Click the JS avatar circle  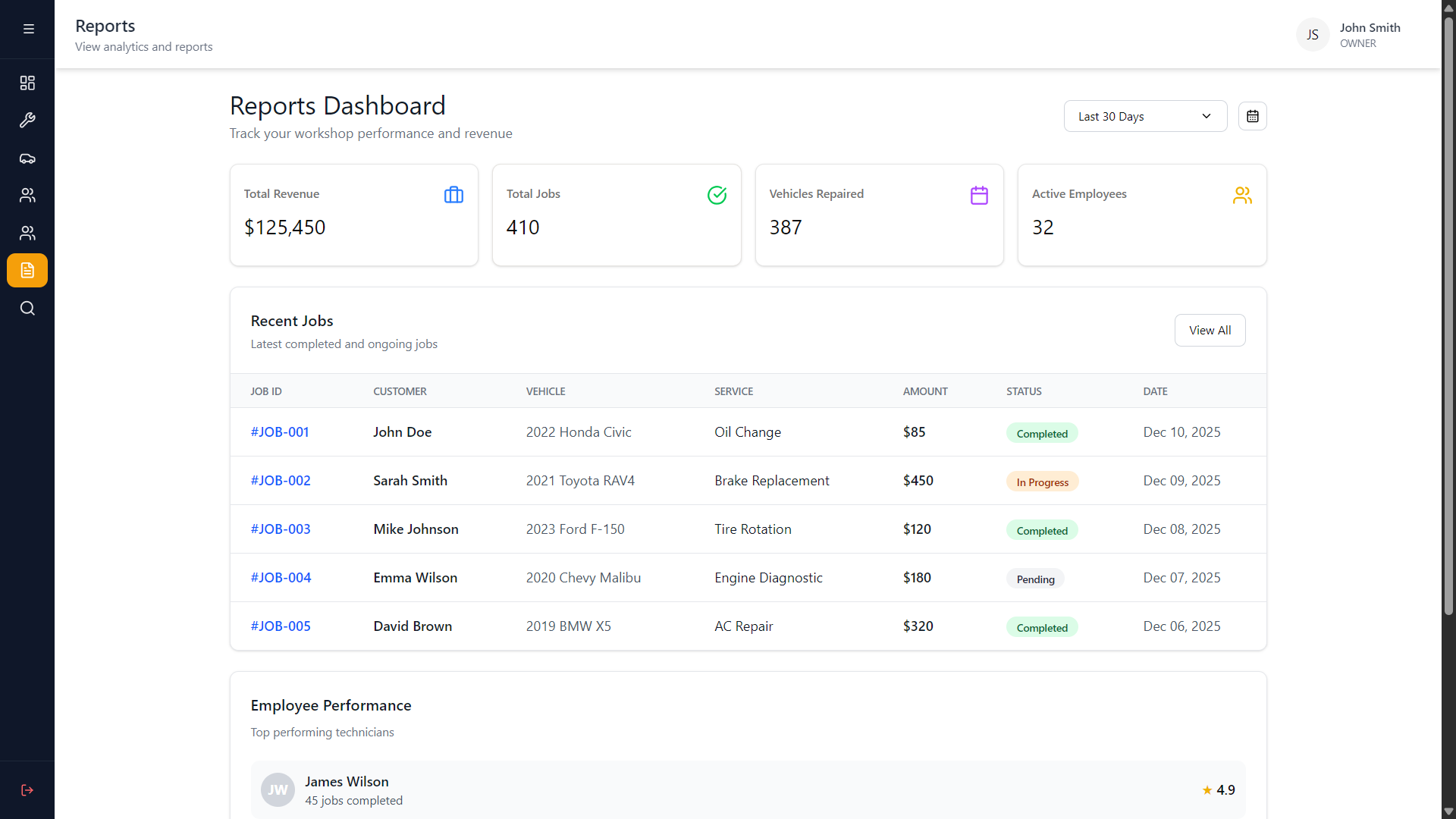coord(1312,34)
